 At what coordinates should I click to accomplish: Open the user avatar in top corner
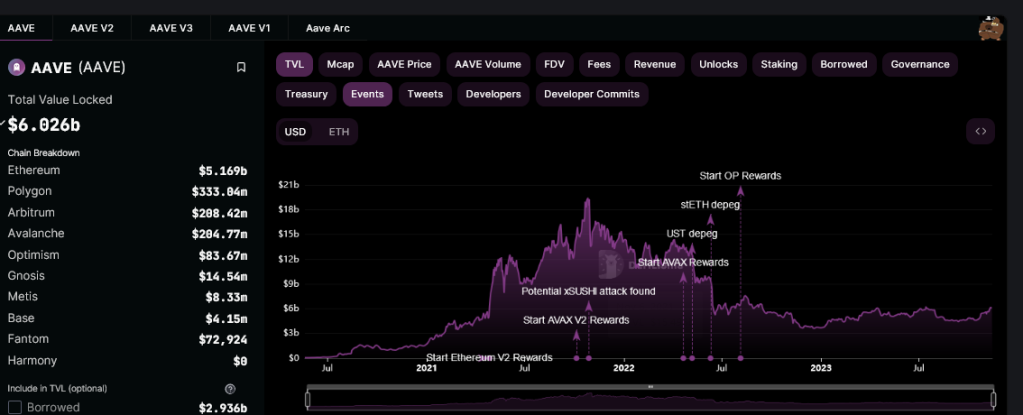tap(990, 28)
